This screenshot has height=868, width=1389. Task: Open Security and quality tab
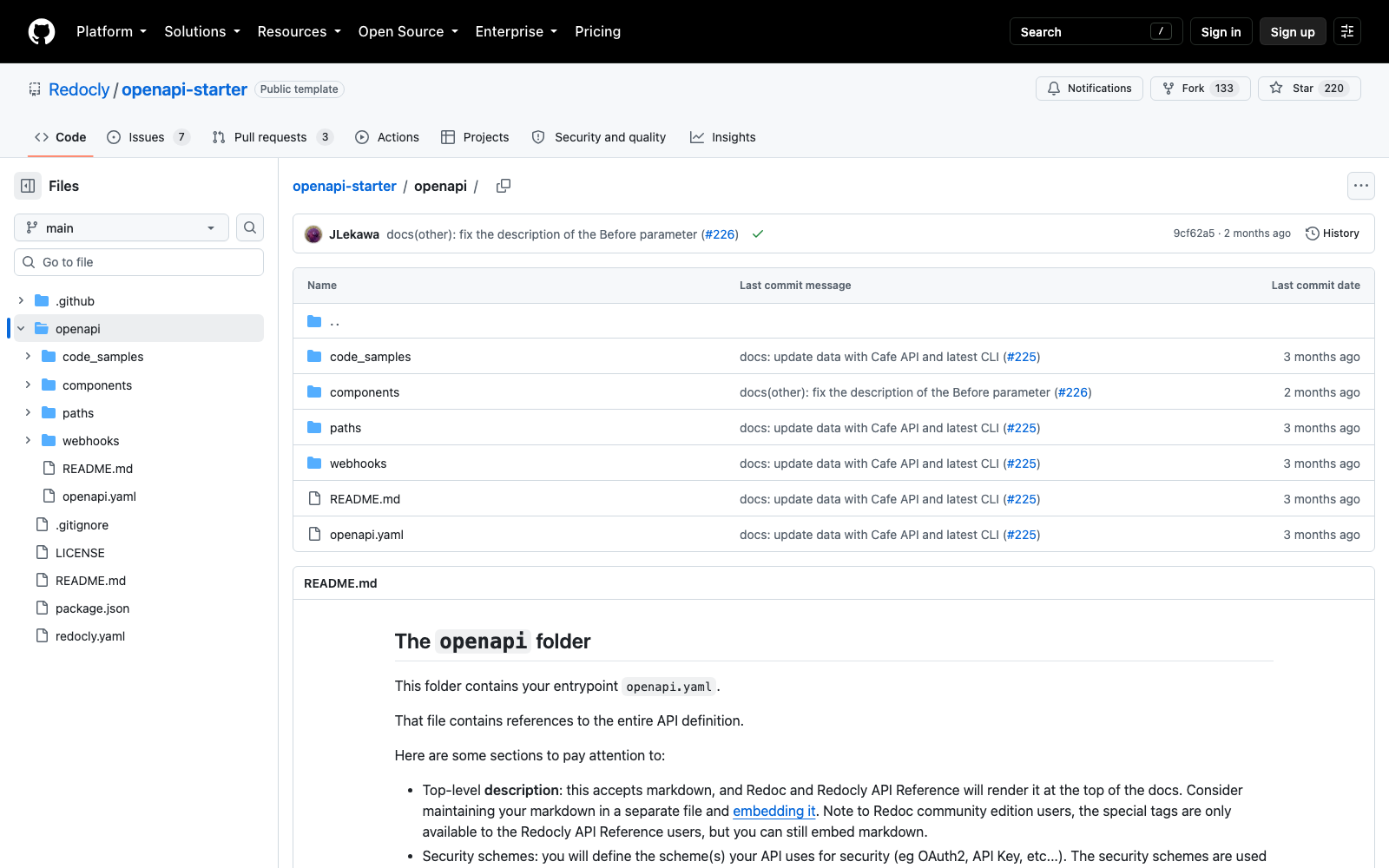point(599,137)
